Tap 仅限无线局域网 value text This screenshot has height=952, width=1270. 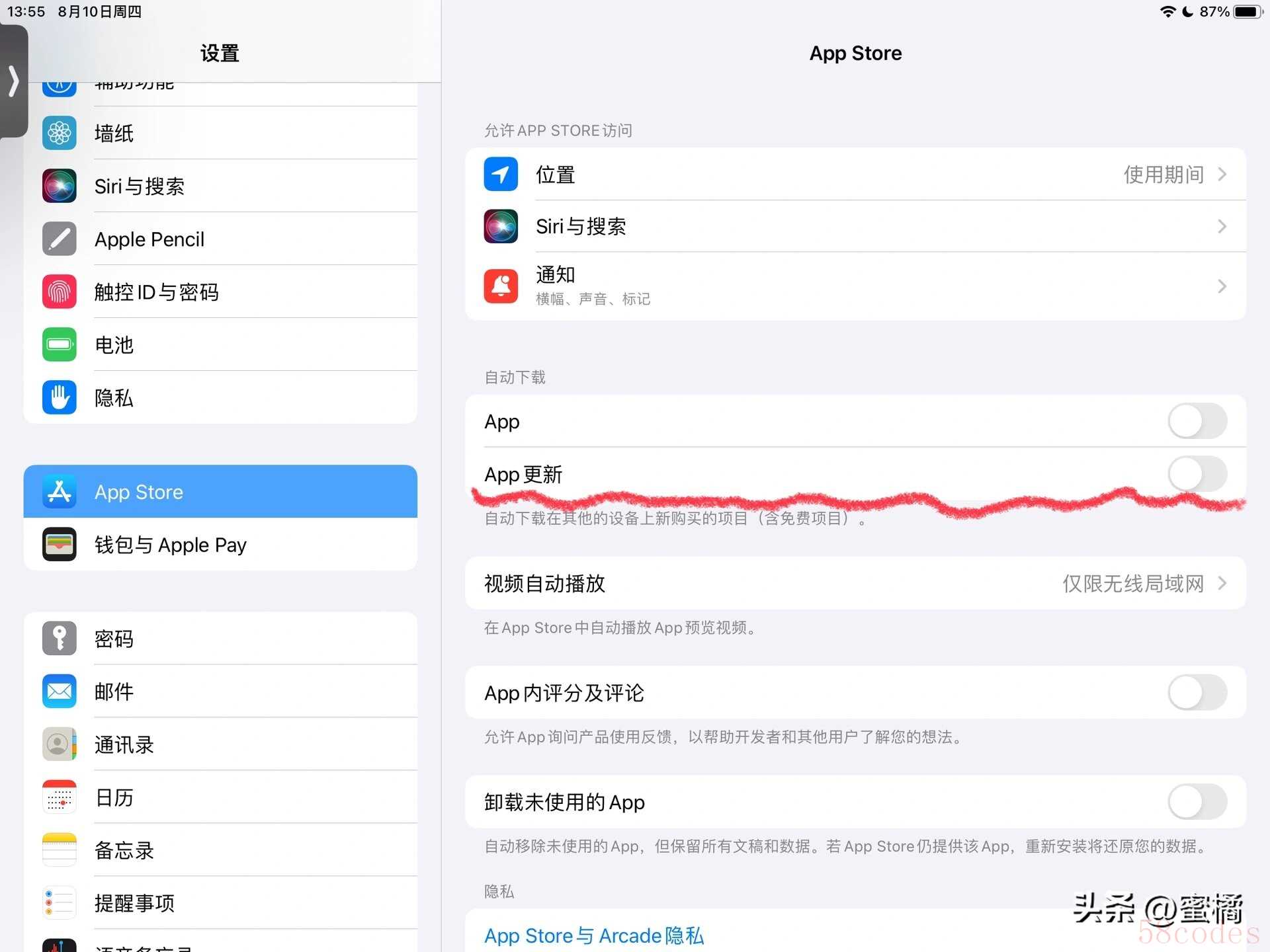click(1133, 583)
